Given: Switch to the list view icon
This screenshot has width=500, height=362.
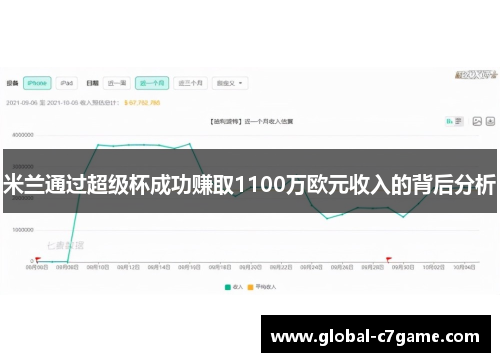Looking at the screenshot, I should (x=459, y=121).
